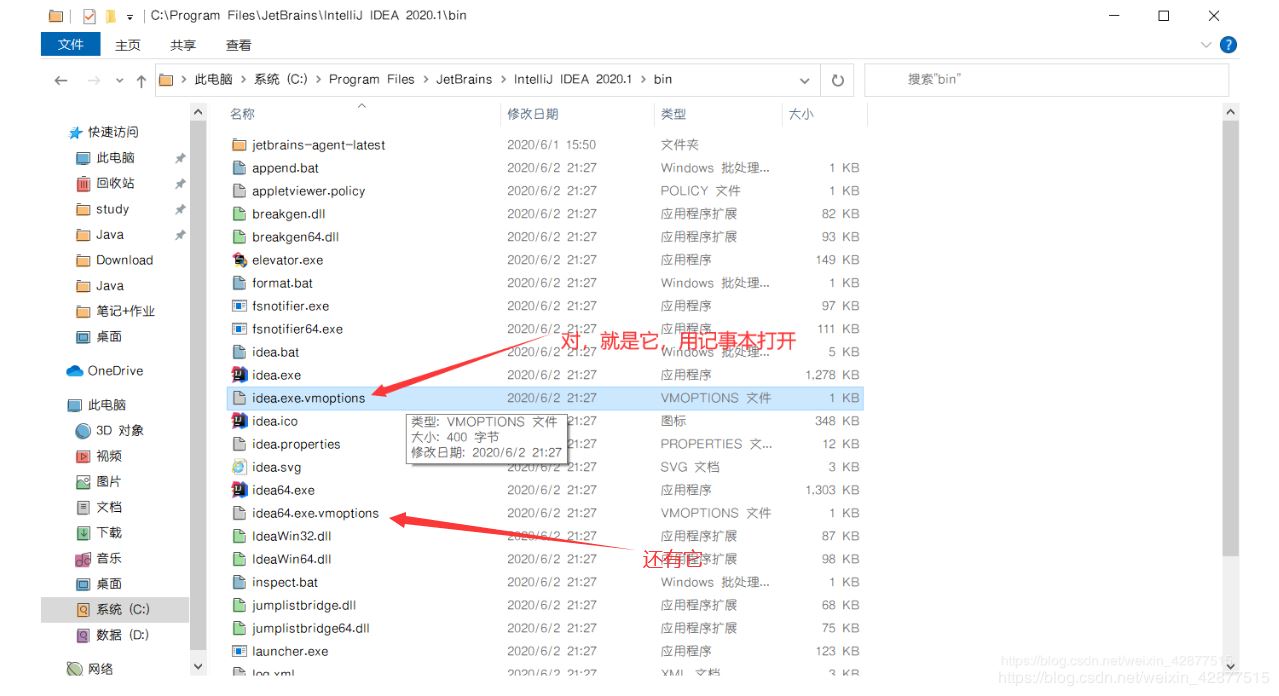The height and width of the screenshot is (696, 1279).
Task: Click the search box for bin
Action: tap(1047, 79)
